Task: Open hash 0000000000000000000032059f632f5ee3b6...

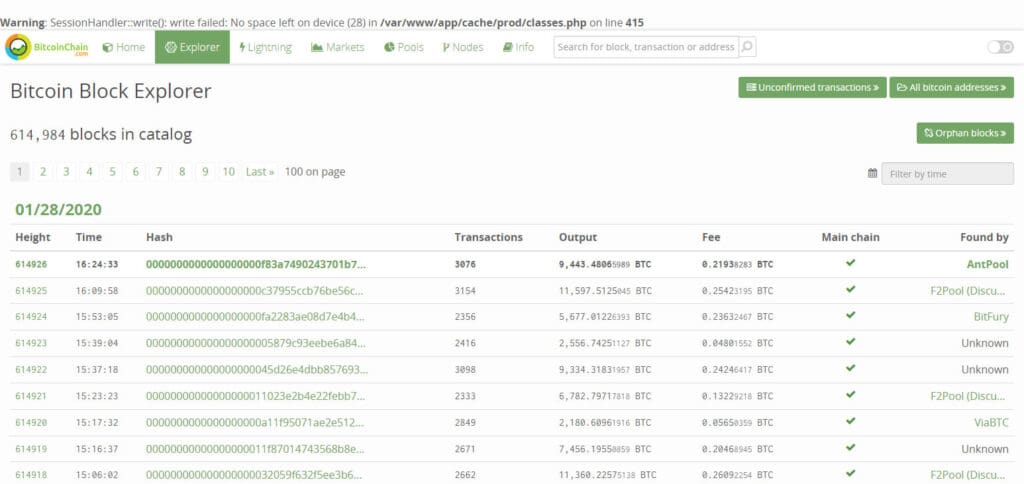Action: point(253,475)
